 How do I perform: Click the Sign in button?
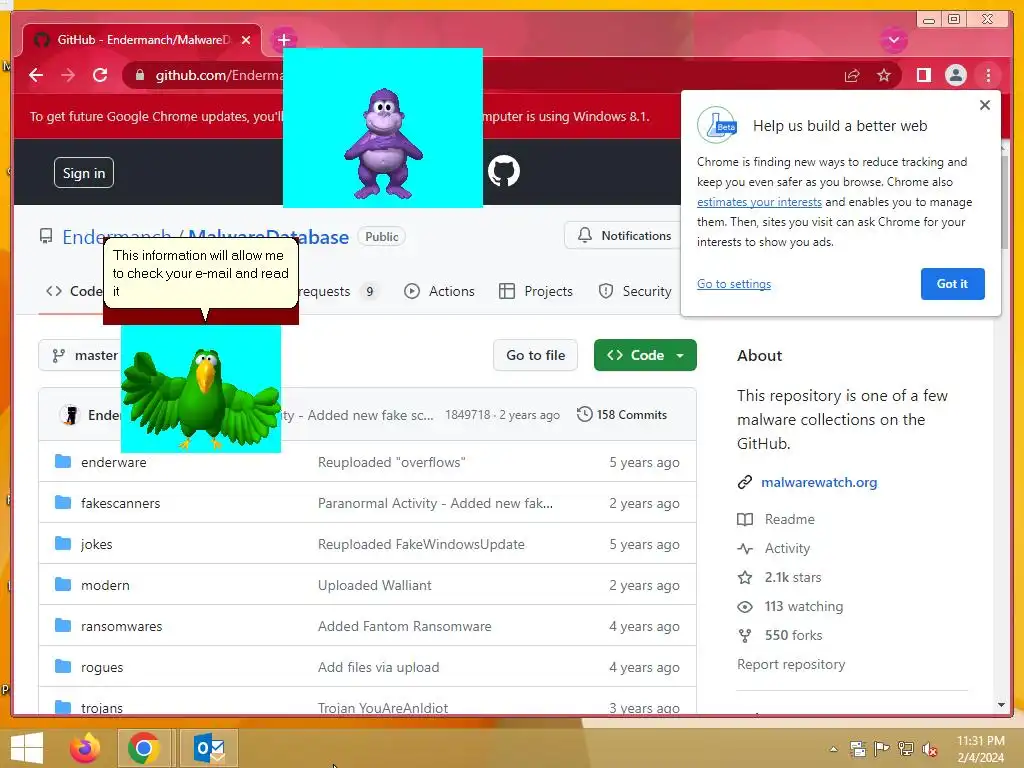click(x=84, y=173)
